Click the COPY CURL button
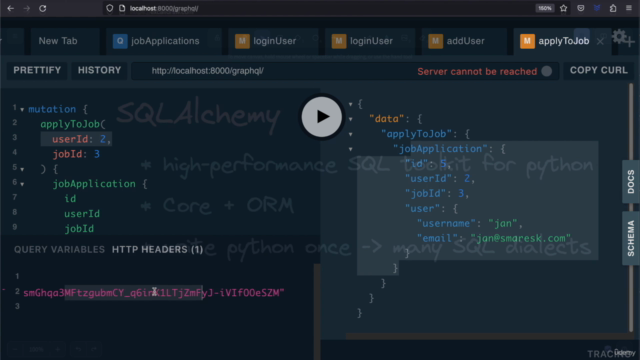 click(598, 70)
